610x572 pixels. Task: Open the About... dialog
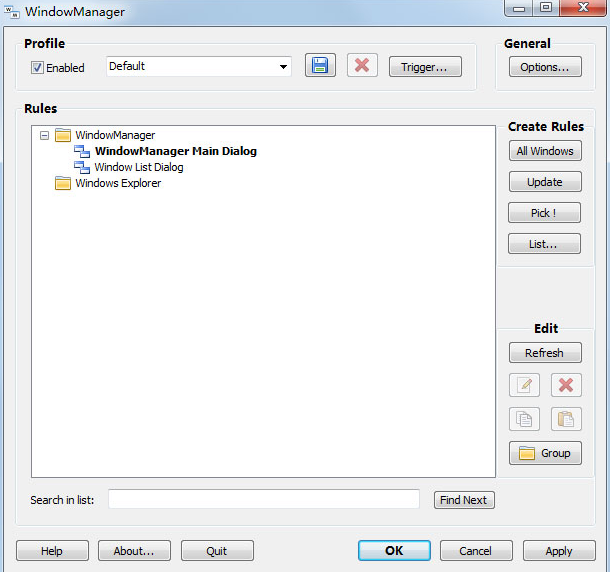[134, 551]
